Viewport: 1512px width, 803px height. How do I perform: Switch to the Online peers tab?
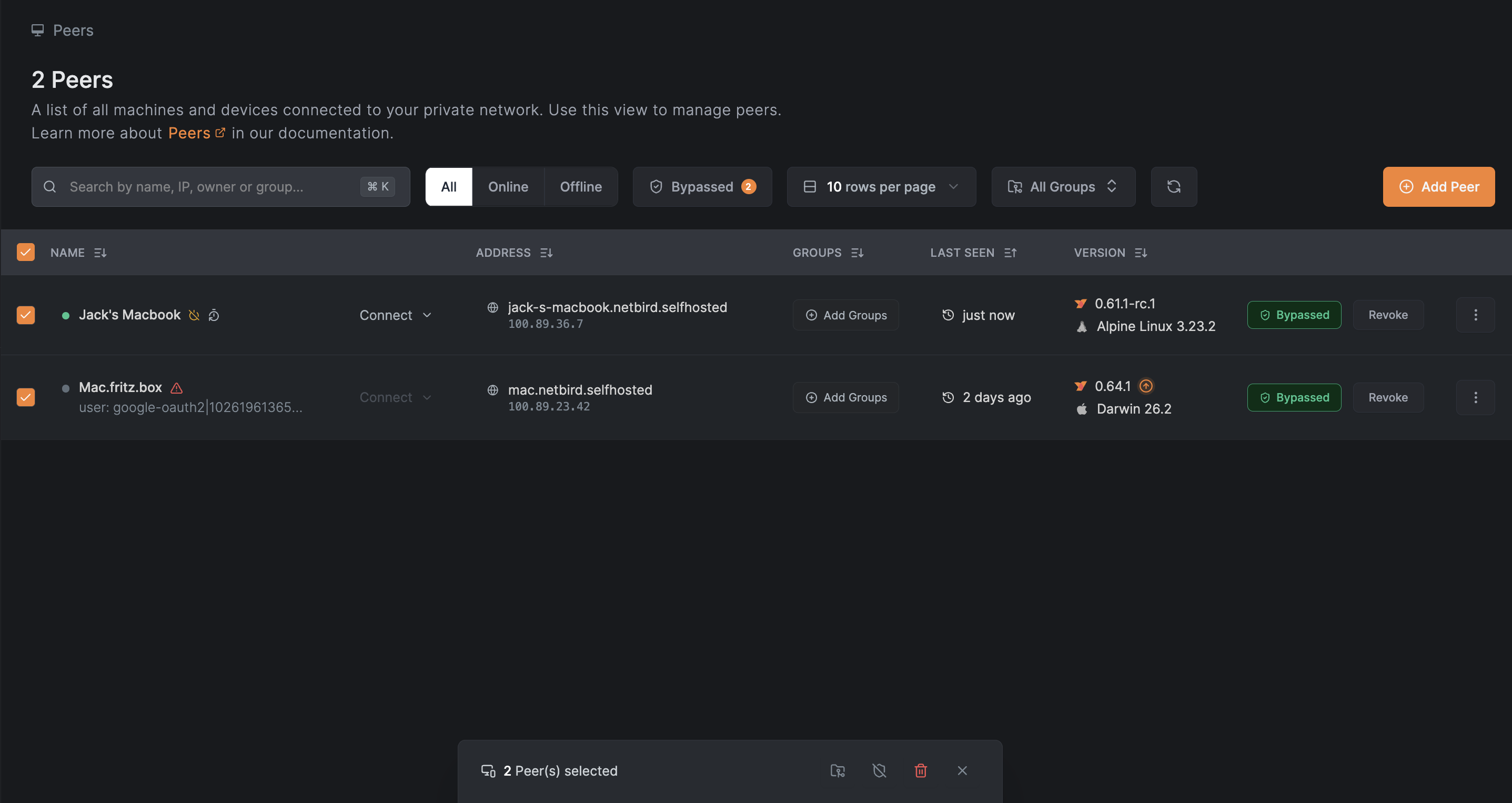point(508,187)
